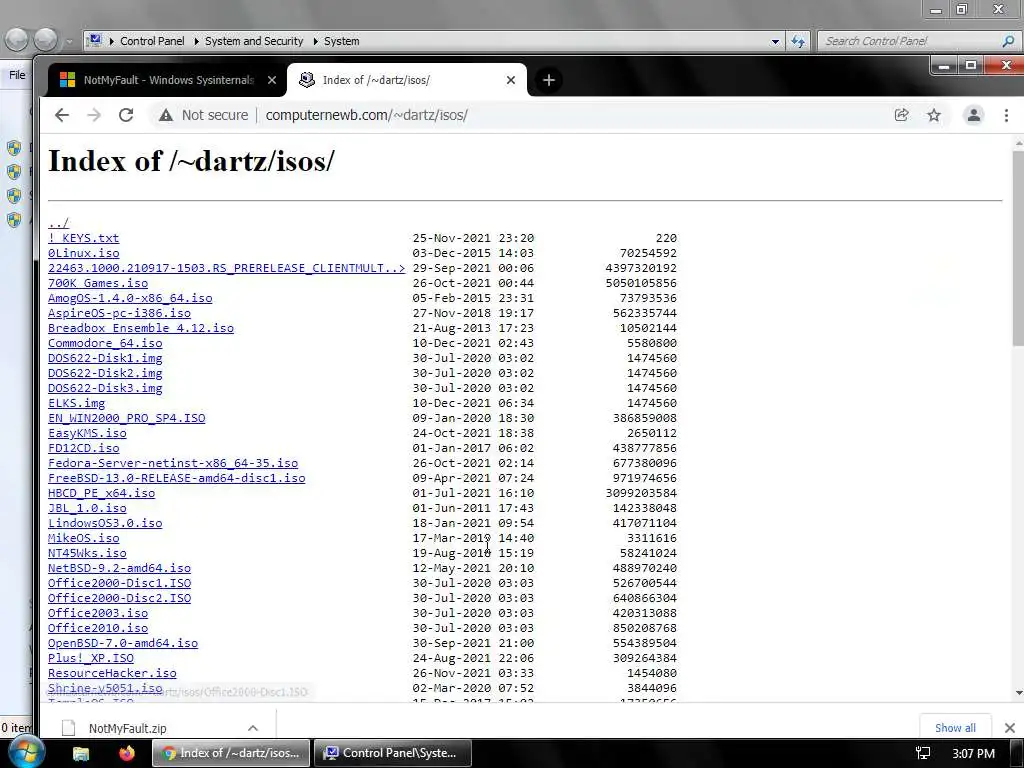Click the FreeBSD-13.0-RELEASE-amd64-disc1.iso link
This screenshot has width=1024, height=768.
176,479
